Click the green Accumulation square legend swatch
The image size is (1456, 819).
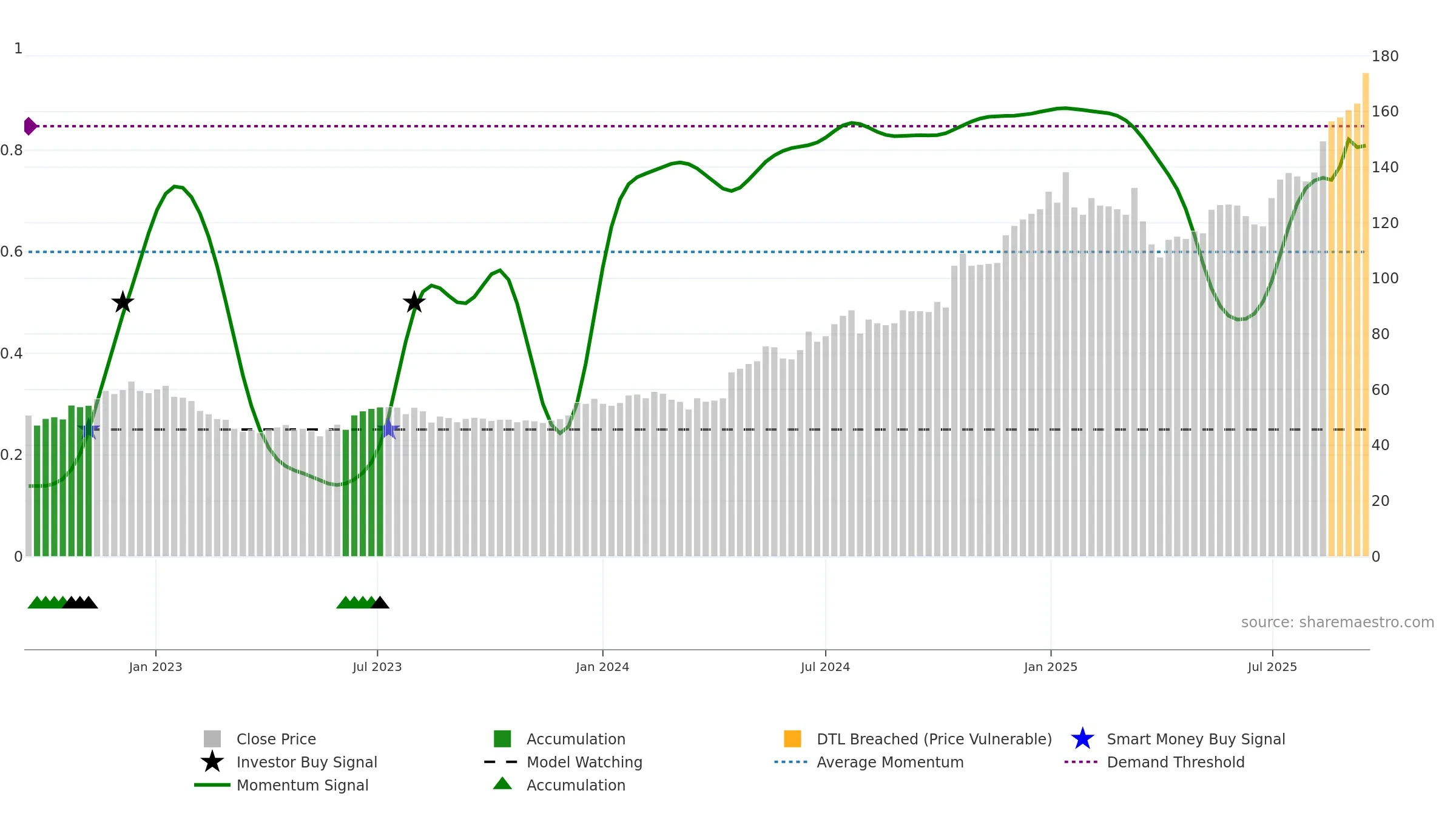point(502,739)
